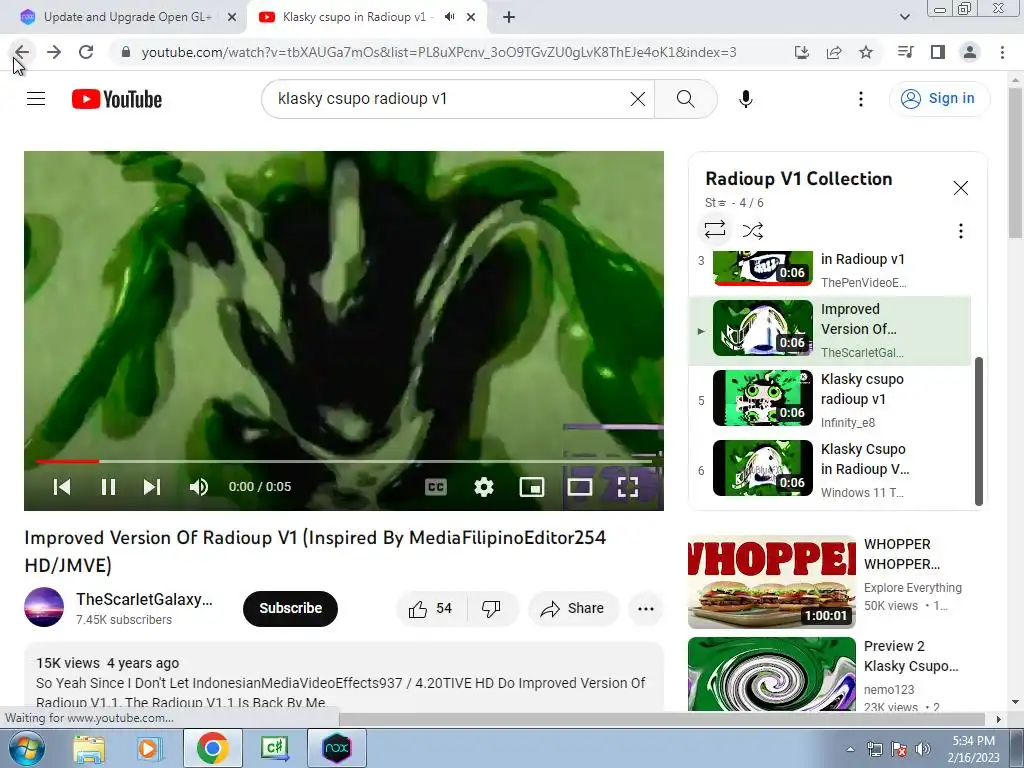Open the YouTube hamburger guide menu
Screen dimensions: 1024x768
pos(36,99)
